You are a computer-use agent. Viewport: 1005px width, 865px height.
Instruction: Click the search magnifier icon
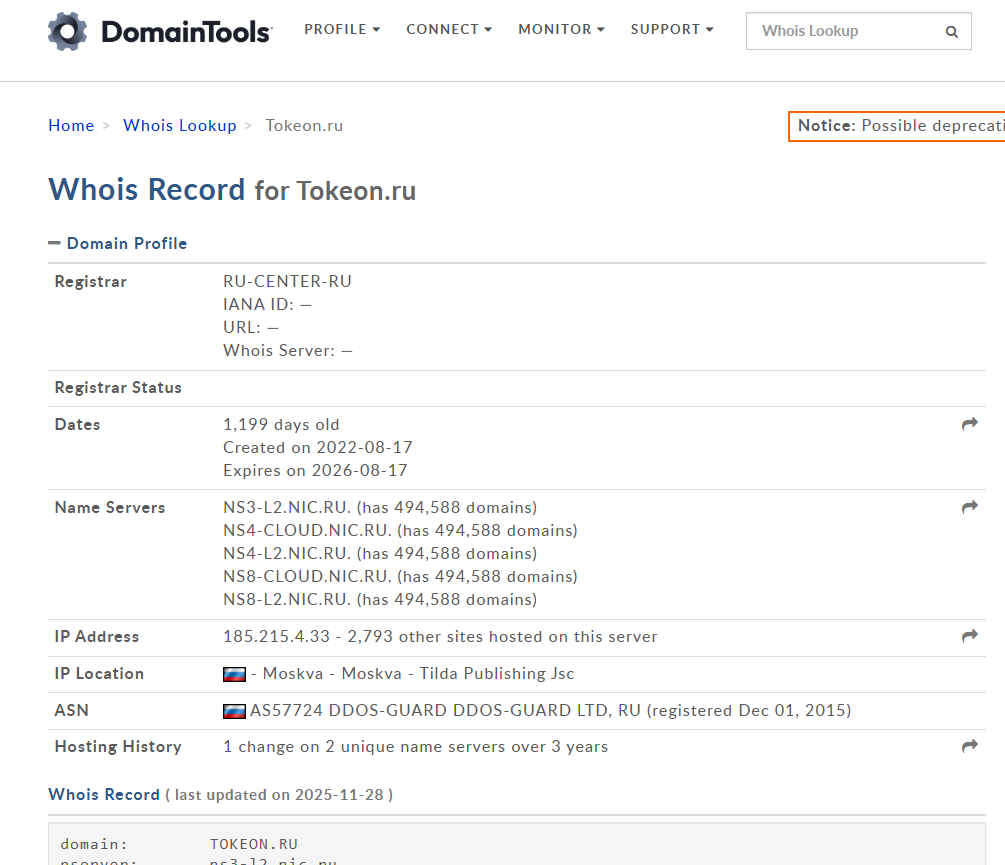point(951,32)
